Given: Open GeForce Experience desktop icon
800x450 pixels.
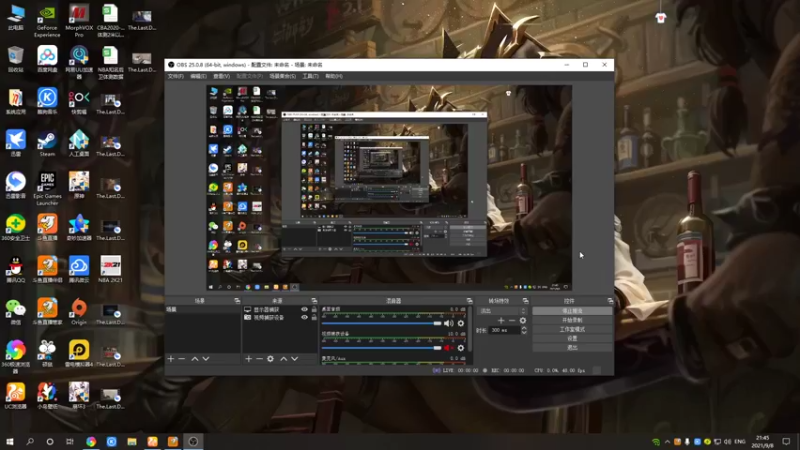Looking at the screenshot, I should click(x=47, y=20).
